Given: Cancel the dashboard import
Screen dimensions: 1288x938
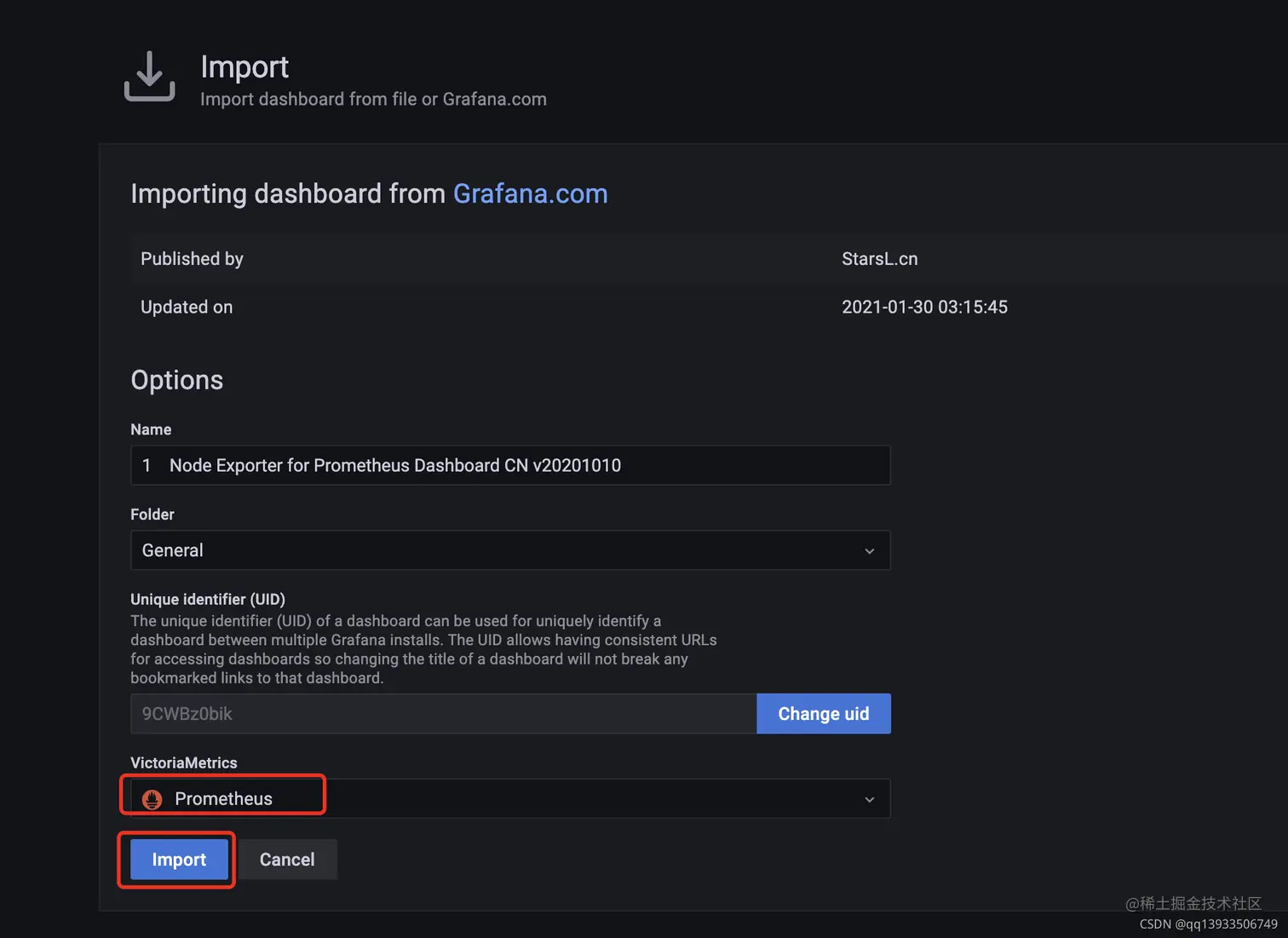Looking at the screenshot, I should 287,860.
